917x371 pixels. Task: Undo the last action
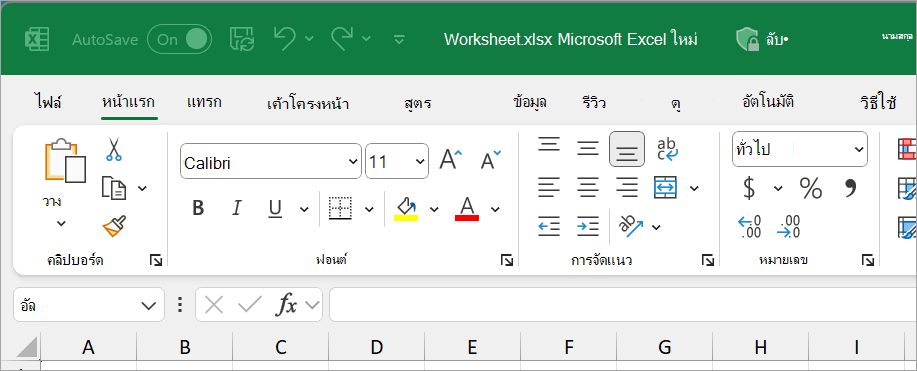(285, 39)
